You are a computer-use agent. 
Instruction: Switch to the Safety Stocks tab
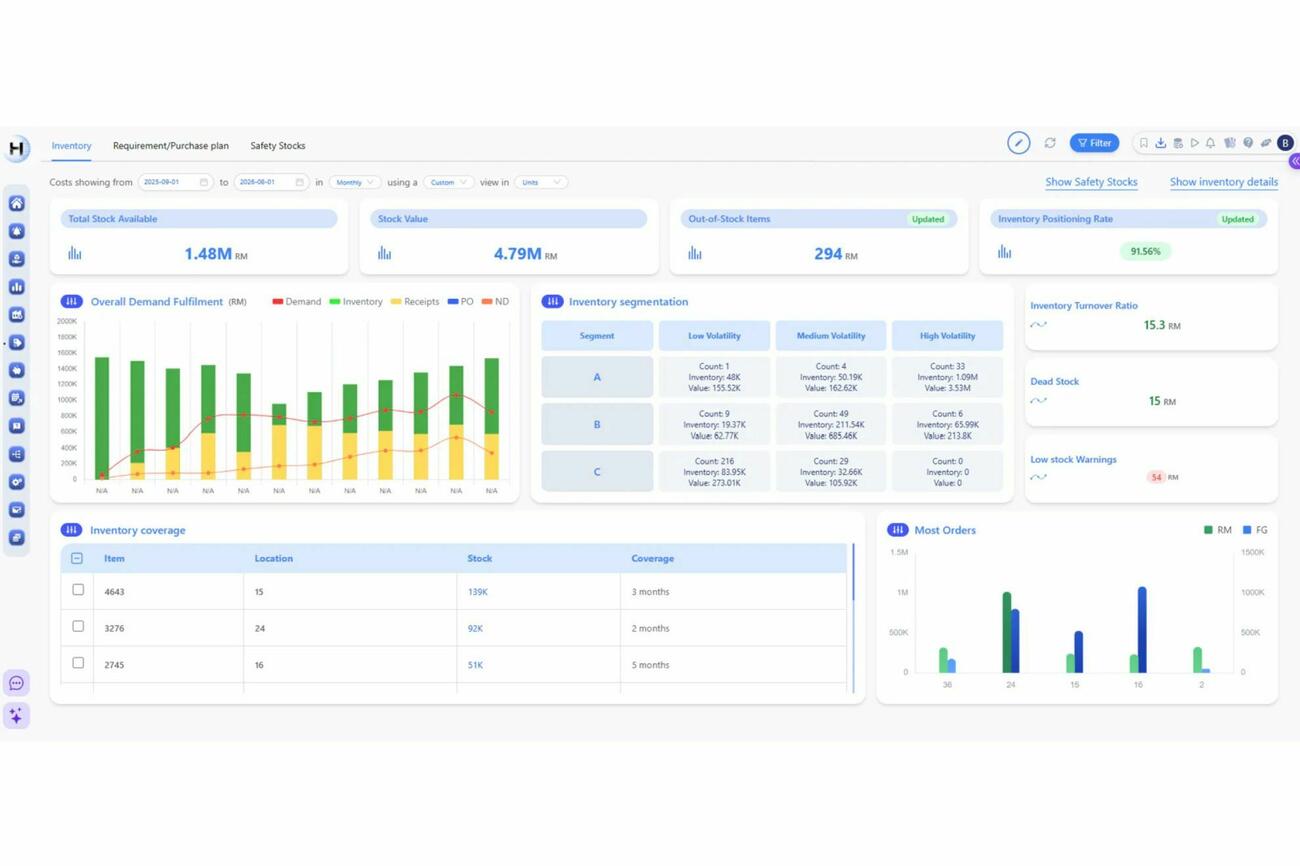[x=277, y=145]
